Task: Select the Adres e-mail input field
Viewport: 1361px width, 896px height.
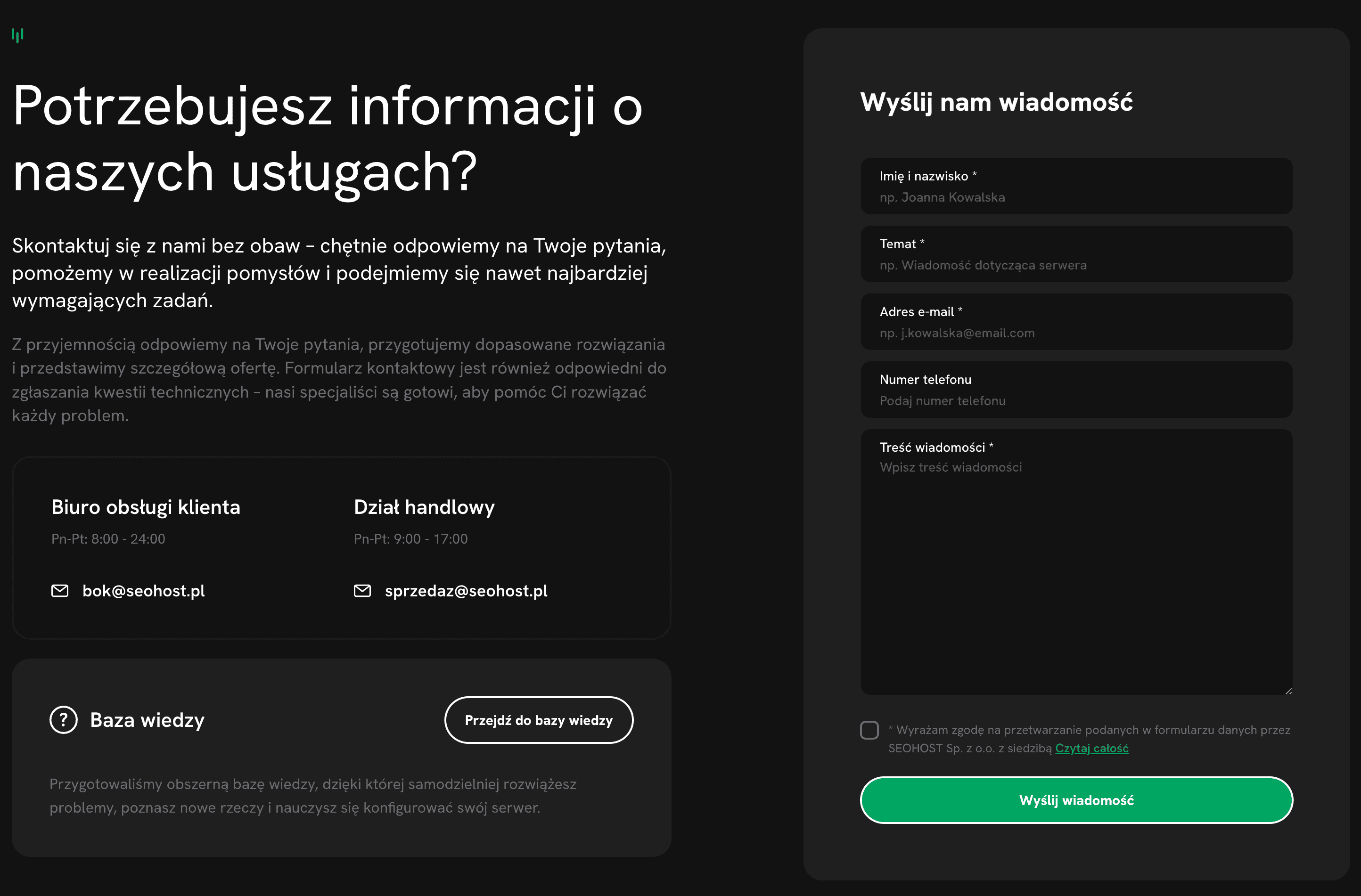Action: pyautogui.click(x=1075, y=333)
